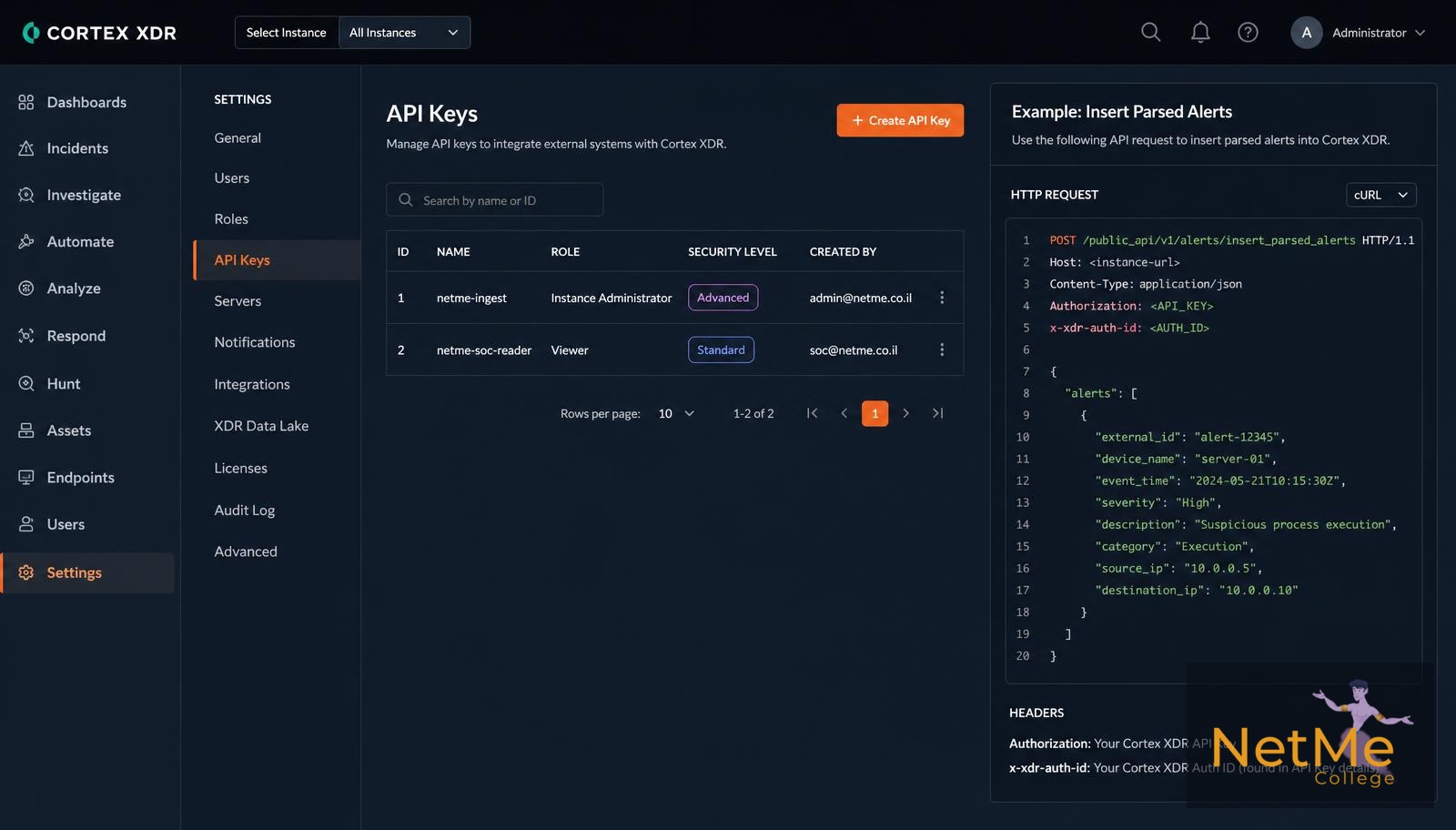The width and height of the screenshot is (1456, 830).
Task: Focus the Search by name or ID field
Action: pos(494,200)
